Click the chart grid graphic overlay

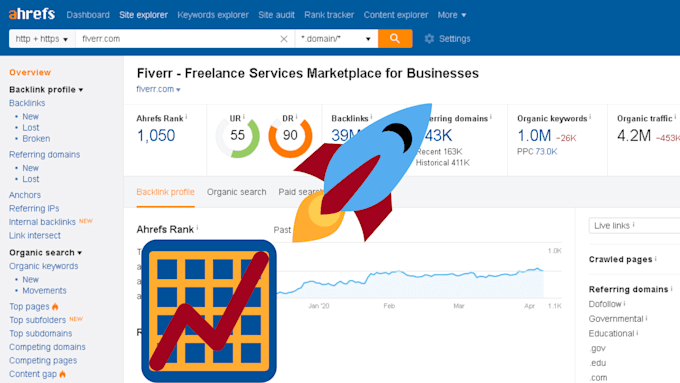tap(209, 311)
